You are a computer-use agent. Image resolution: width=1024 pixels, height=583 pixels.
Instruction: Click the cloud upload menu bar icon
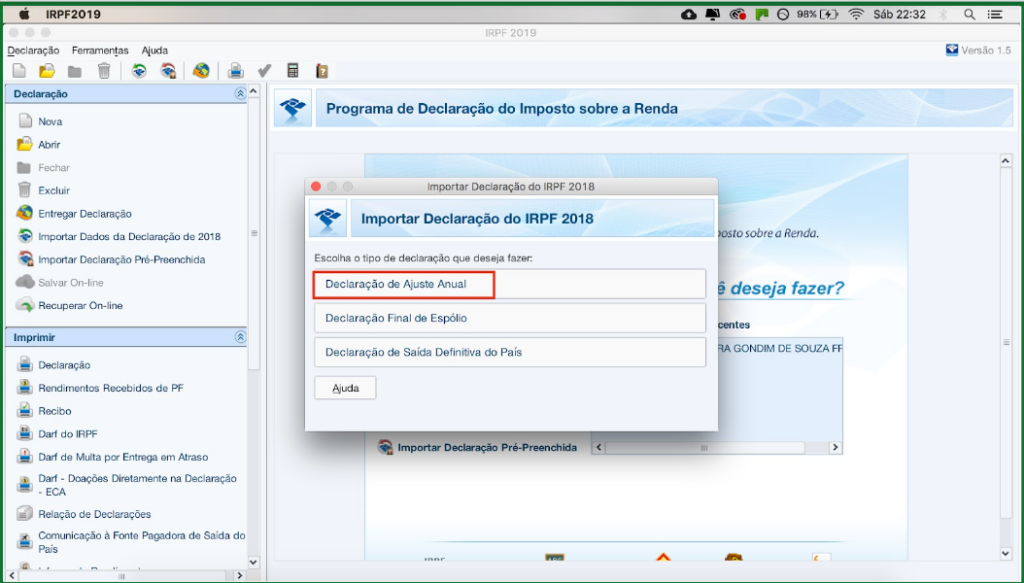point(688,14)
